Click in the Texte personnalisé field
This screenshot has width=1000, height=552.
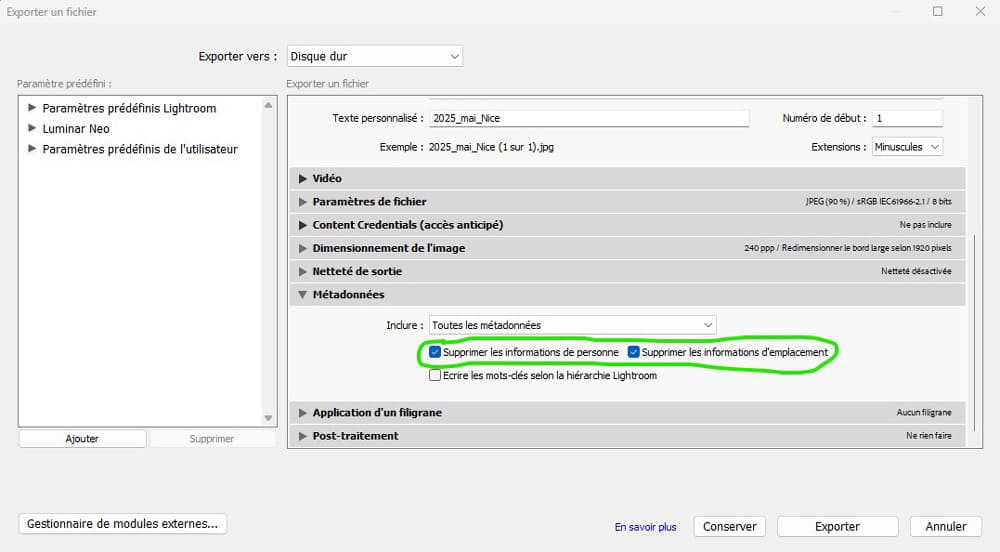(x=589, y=118)
